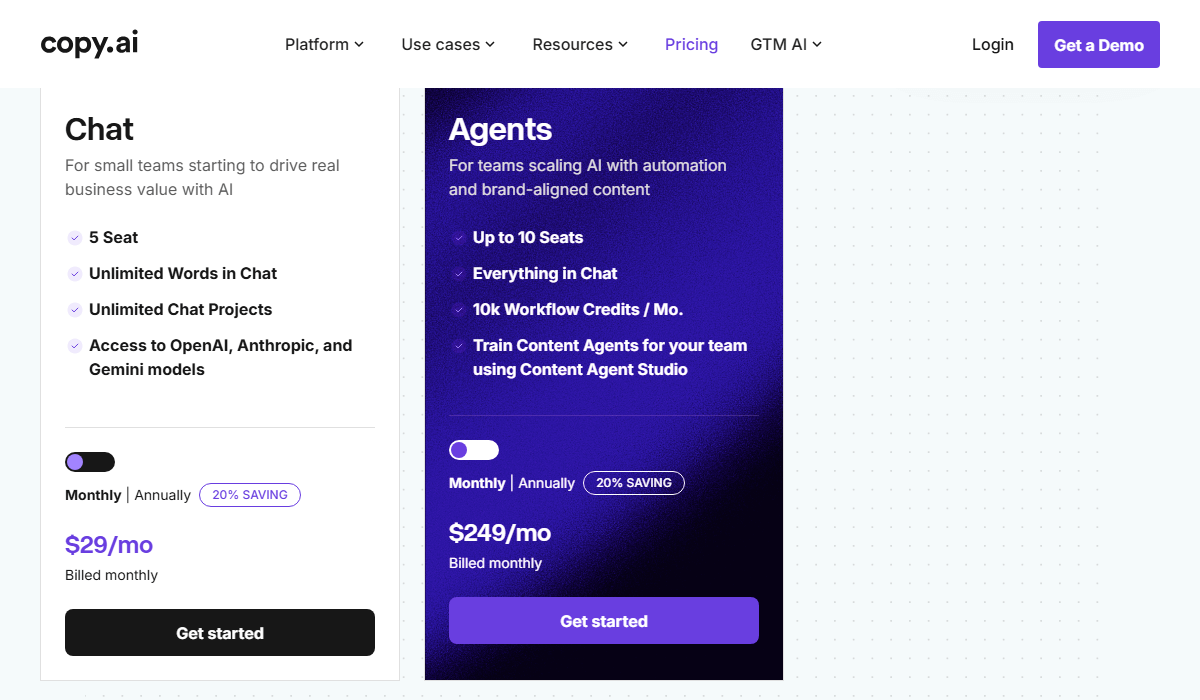Click the Login link
The image size is (1200, 700).
point(992,44)
